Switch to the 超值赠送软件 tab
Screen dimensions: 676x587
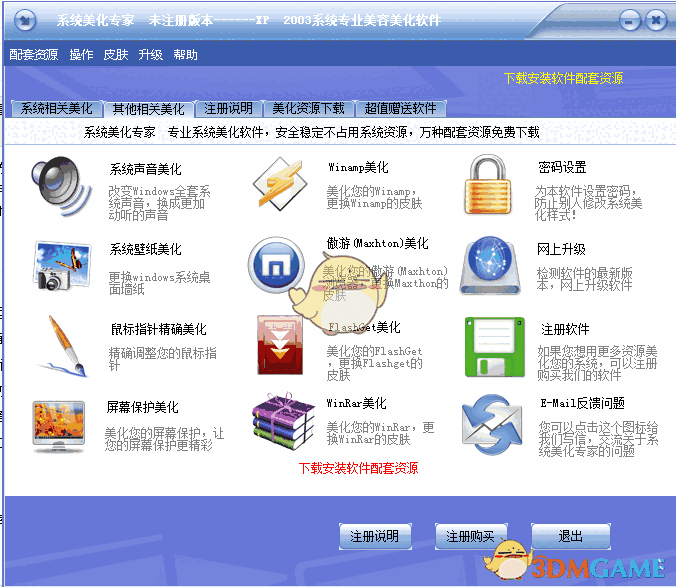[x=401, y=108]
